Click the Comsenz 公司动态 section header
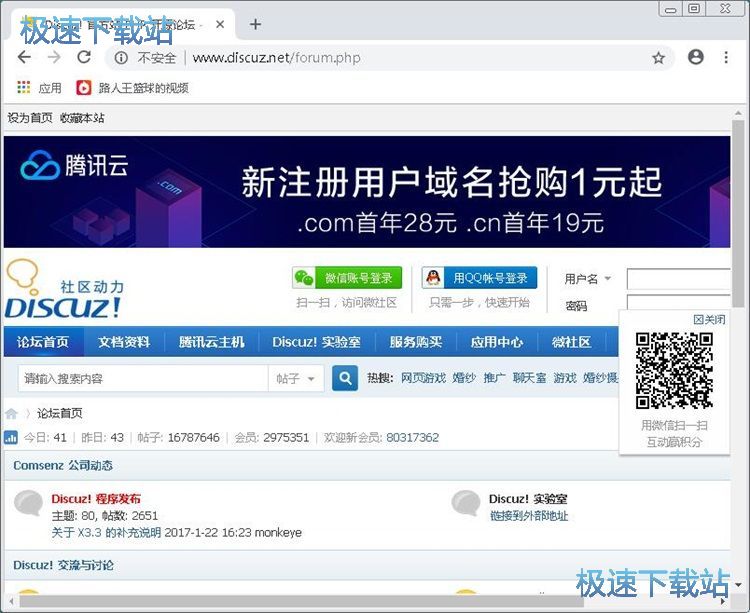Viewport: 750px width, 613px height. [x=63, y=465]
